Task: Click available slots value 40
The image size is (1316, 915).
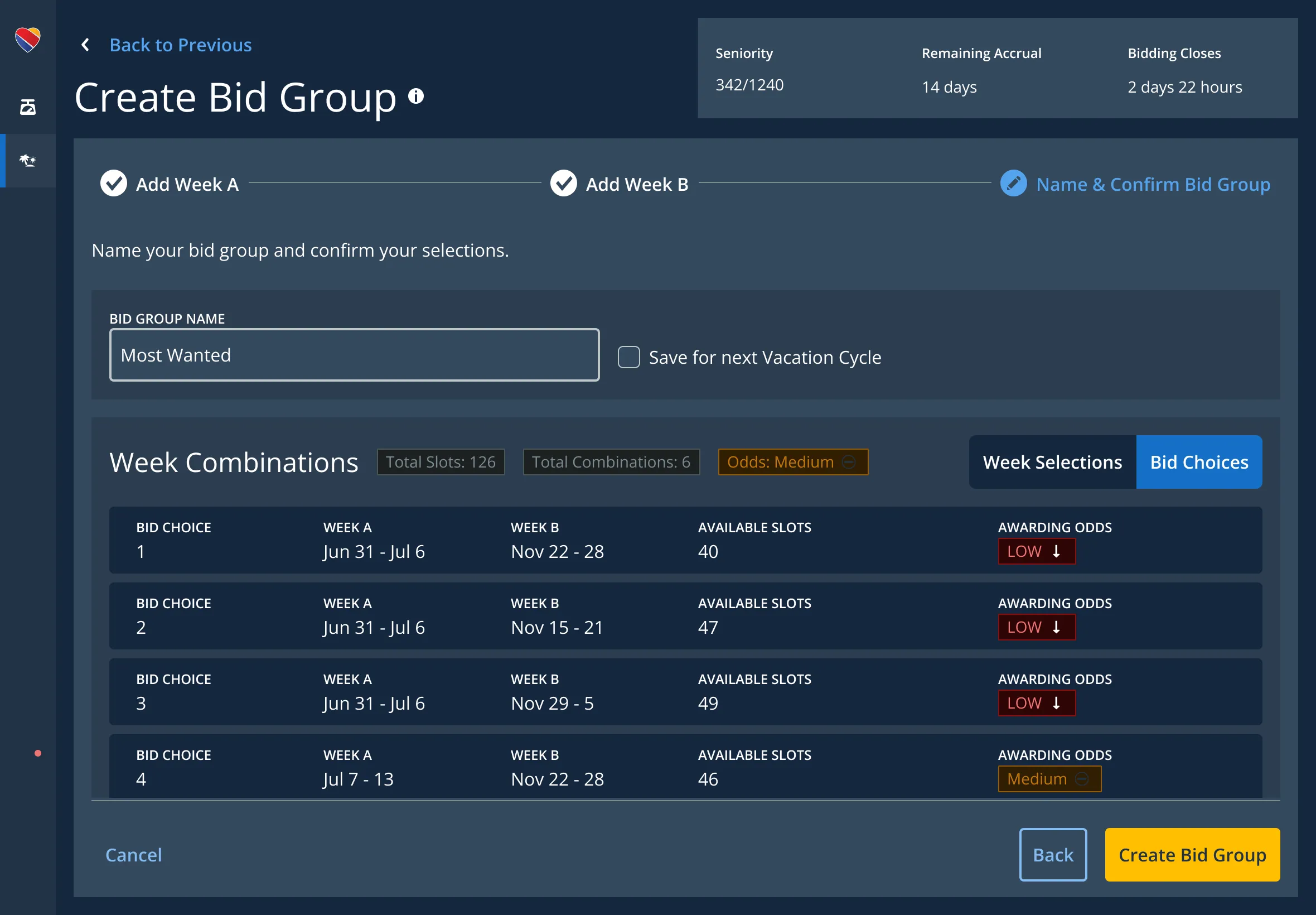Action: pos(708,552)
